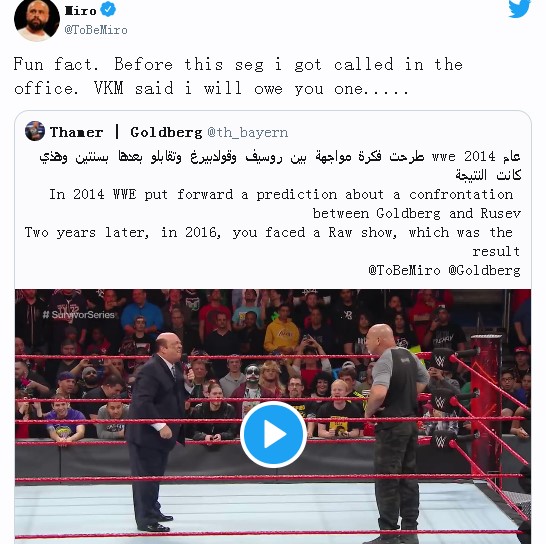
Task: Open the @ToBeMiro mention in quoted tweet
Action: point(405,270)
